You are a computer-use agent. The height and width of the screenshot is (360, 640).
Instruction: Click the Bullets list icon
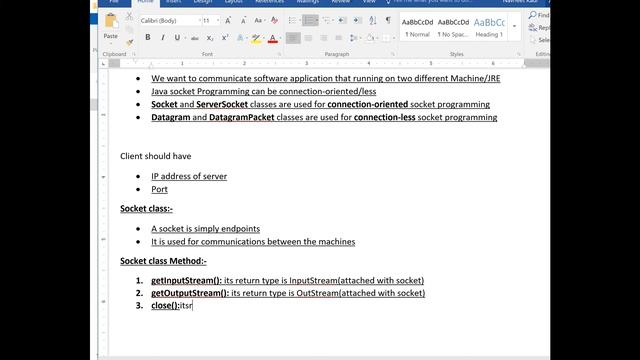point(292,20)
